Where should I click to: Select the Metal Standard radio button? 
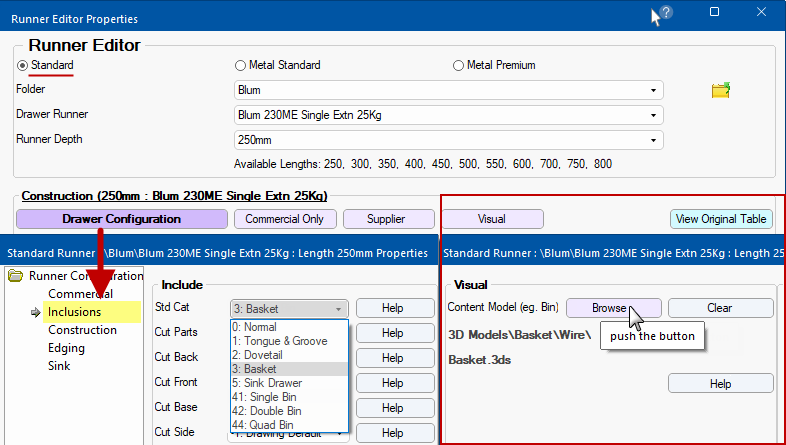click(240, 66)
